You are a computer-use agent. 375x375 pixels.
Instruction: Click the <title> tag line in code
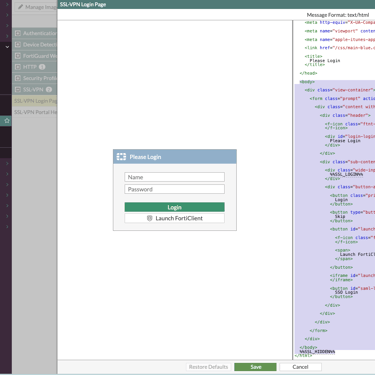click(313, 56)
